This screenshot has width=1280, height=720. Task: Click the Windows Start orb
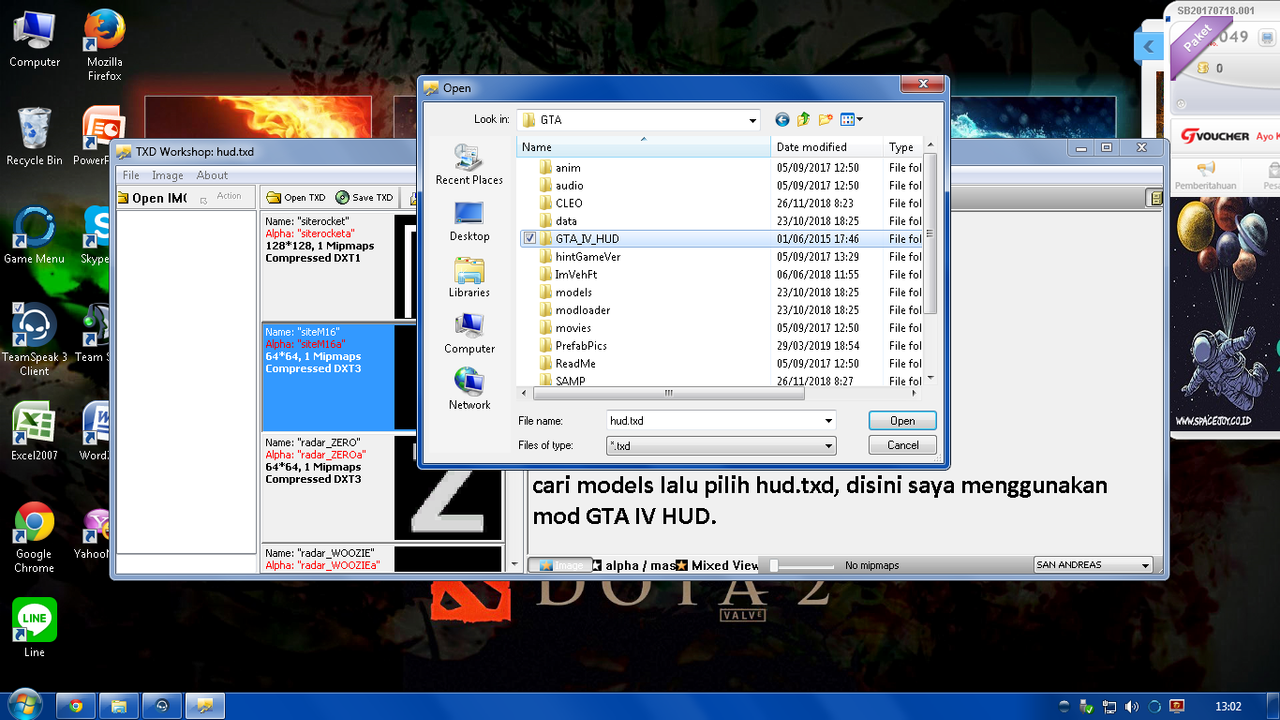23,705
